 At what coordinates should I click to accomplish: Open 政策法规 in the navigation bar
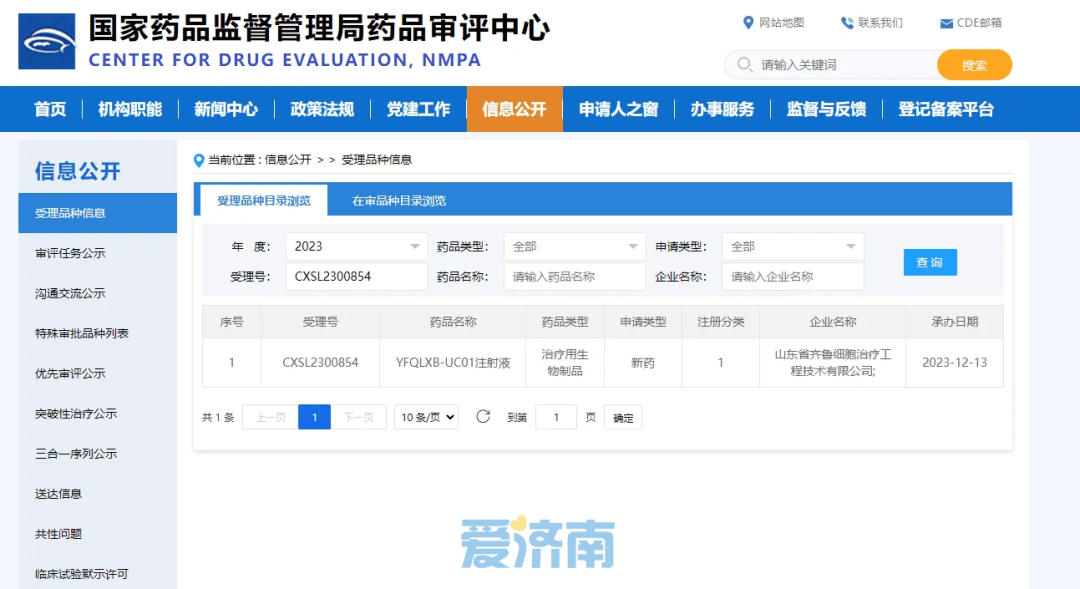tap(322, 109)
